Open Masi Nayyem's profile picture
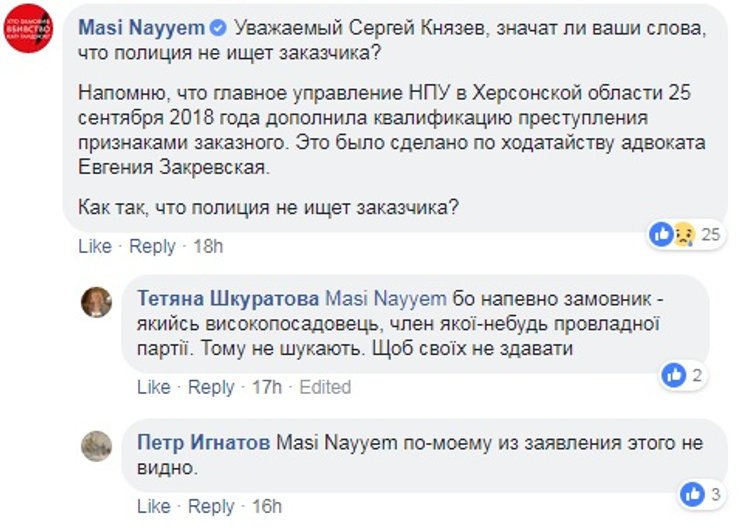Image resolution: width=740 pixels, height=528 pixels. click(28, 28)
